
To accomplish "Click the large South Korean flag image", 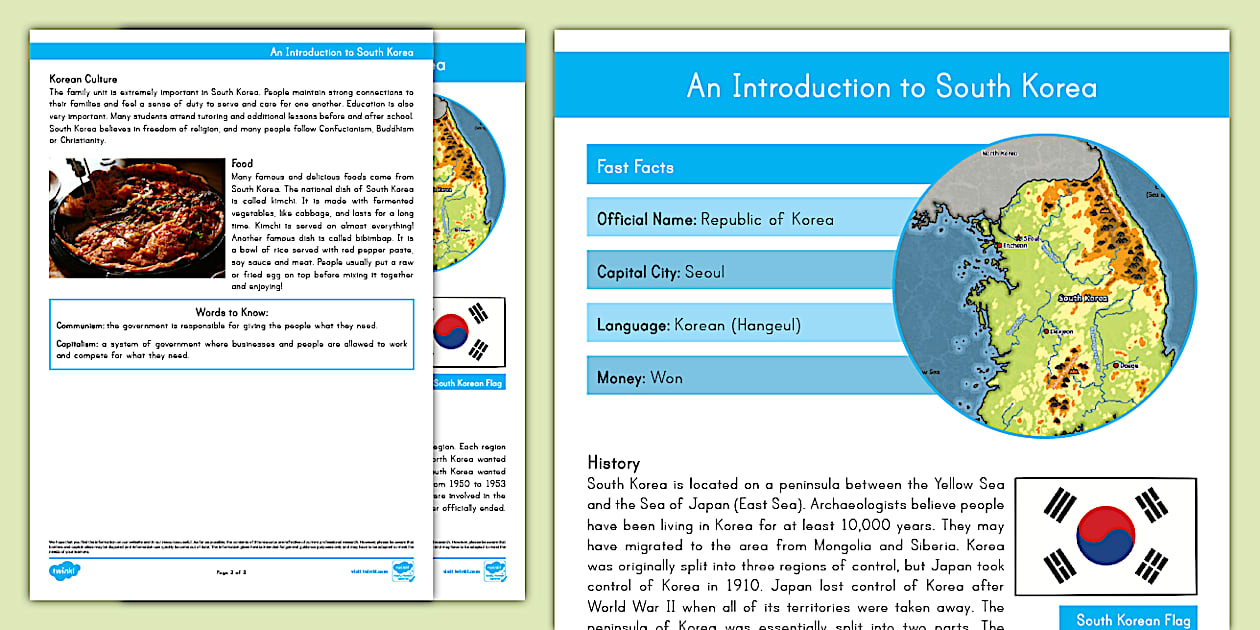I will click(x=1107, y=536).
